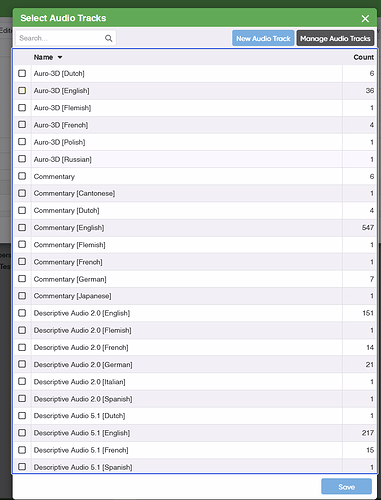
Task: Toggle the Name column sort arrow
Action: (60, 57)
